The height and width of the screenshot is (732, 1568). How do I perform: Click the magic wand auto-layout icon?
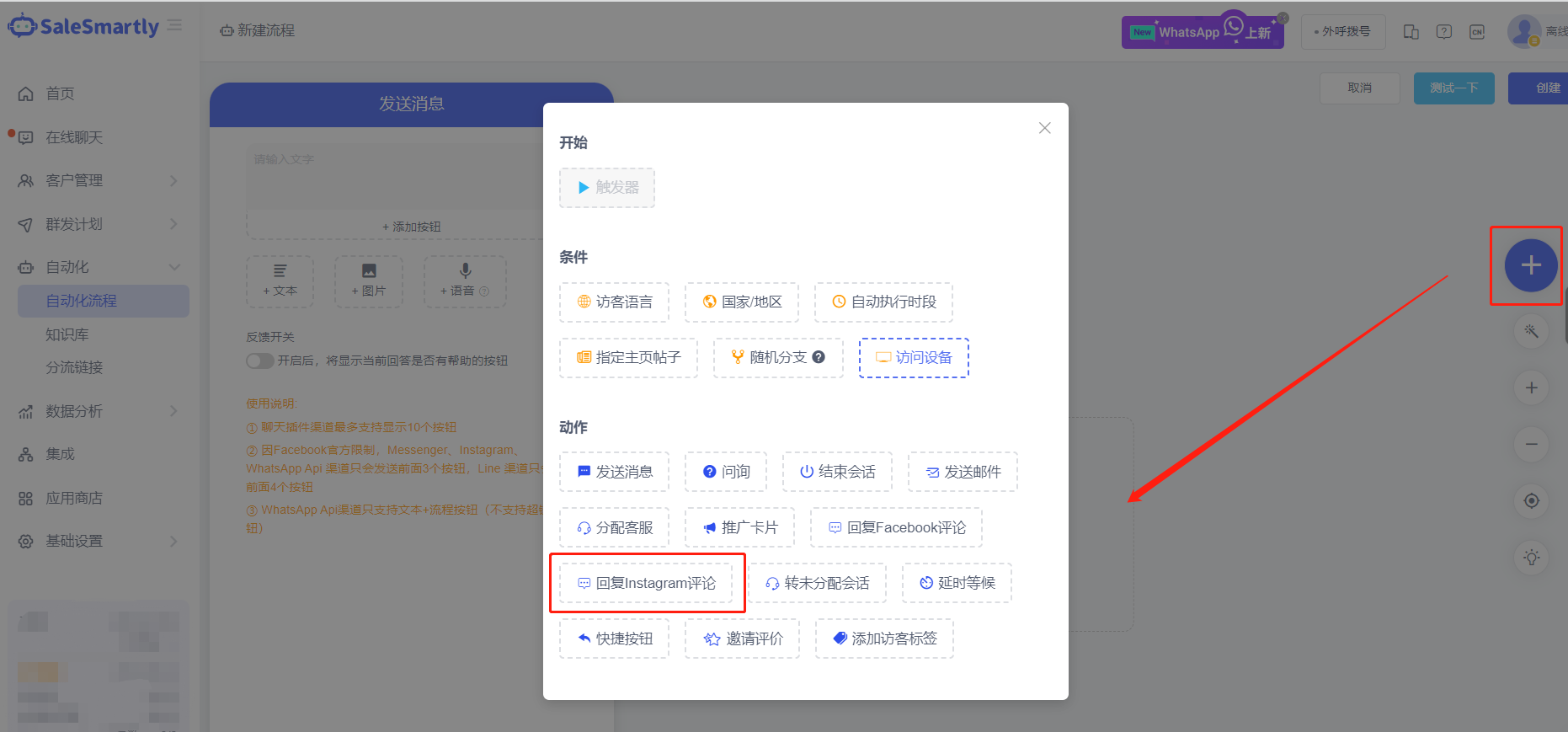point(1531,331)
